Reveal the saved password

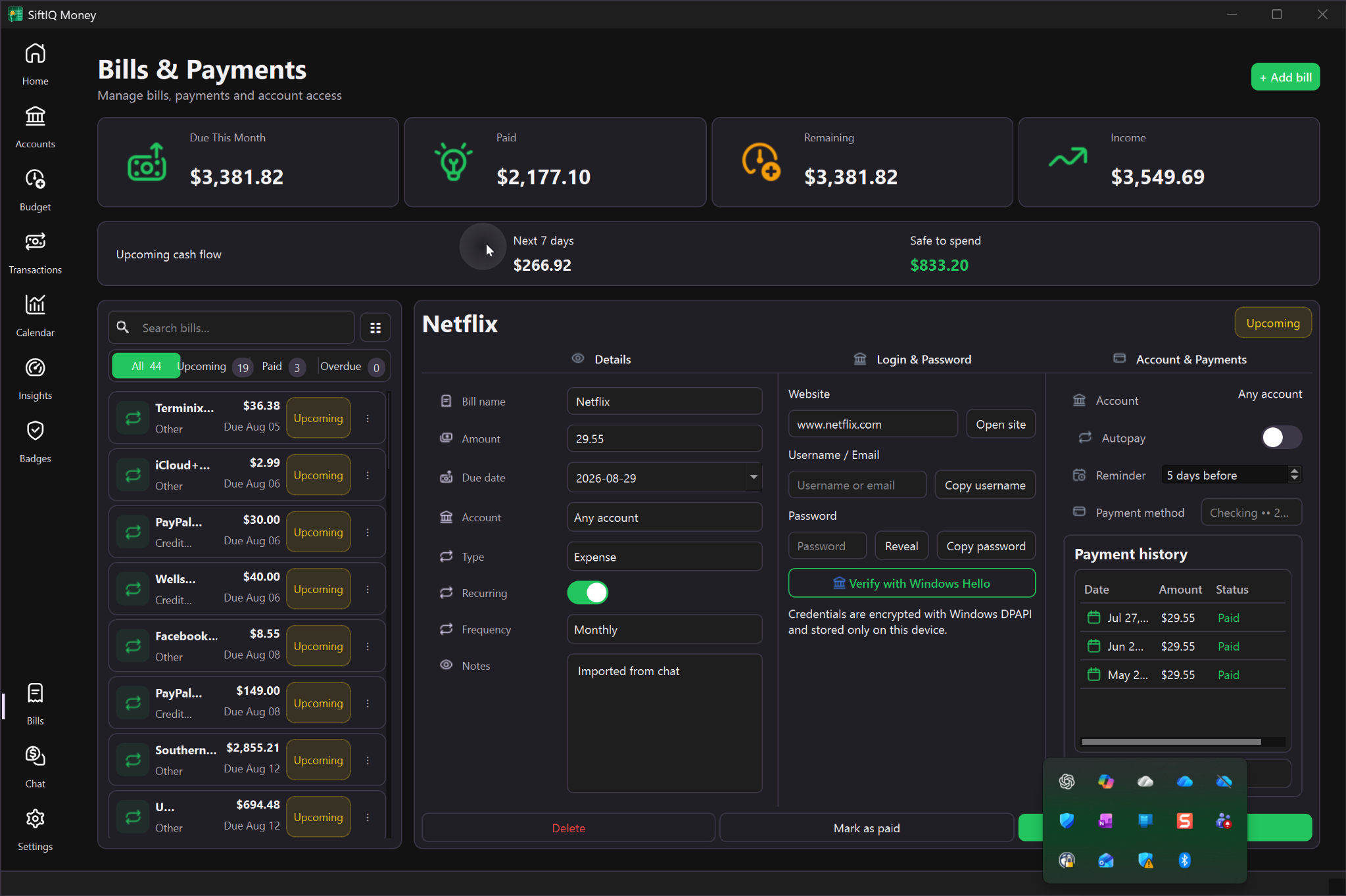901,546
